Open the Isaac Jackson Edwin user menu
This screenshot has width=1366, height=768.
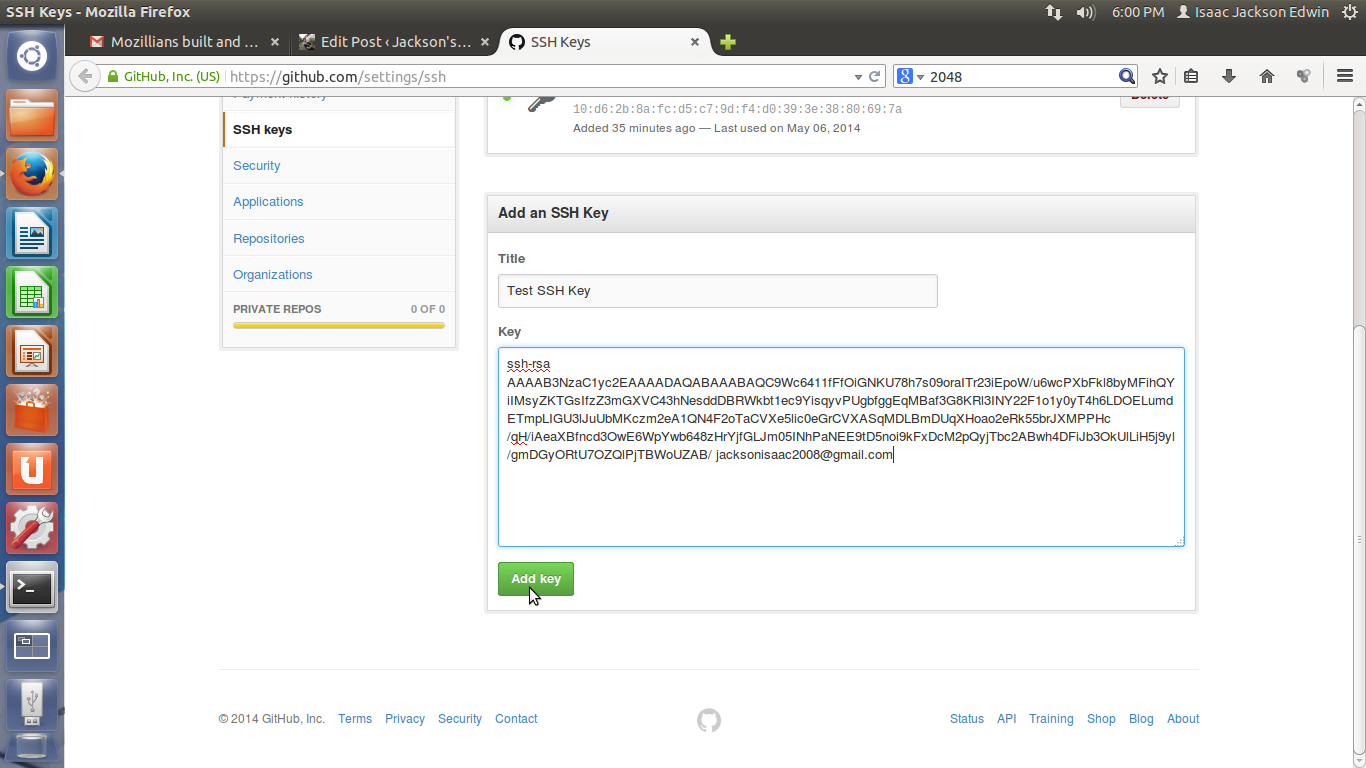[1253, 12]
